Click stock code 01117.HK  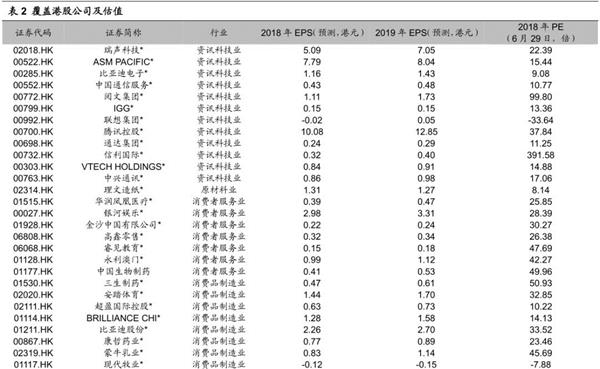pyautogui.click(x=33, y=364)
